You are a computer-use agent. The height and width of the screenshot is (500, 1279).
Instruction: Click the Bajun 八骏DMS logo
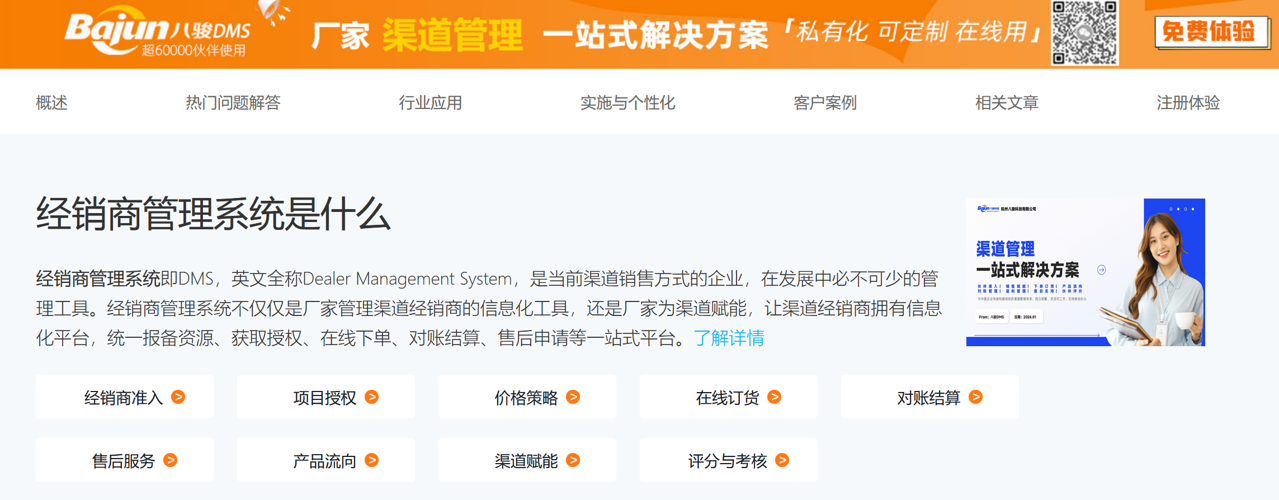(x=157, y=33)
